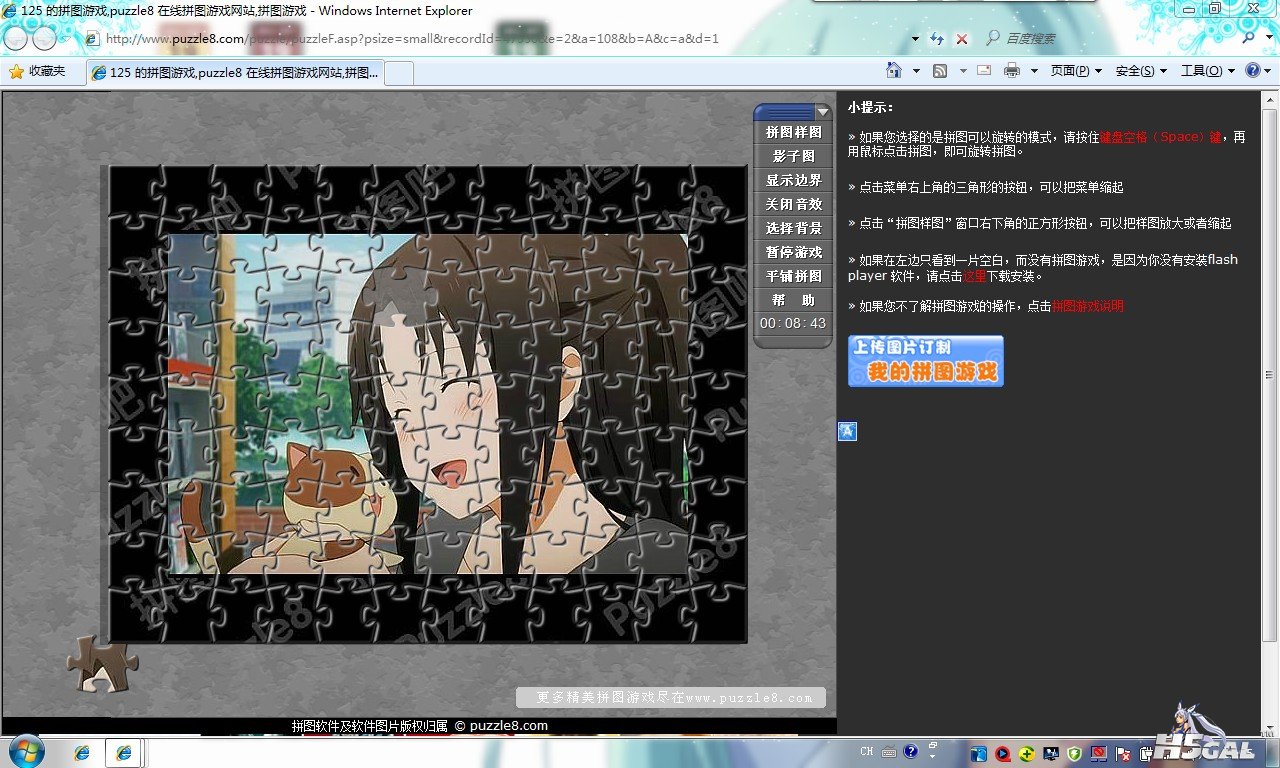Expand the address bar history dropdown
Viewport: 1280px width, 768px height.
point(915,39)
